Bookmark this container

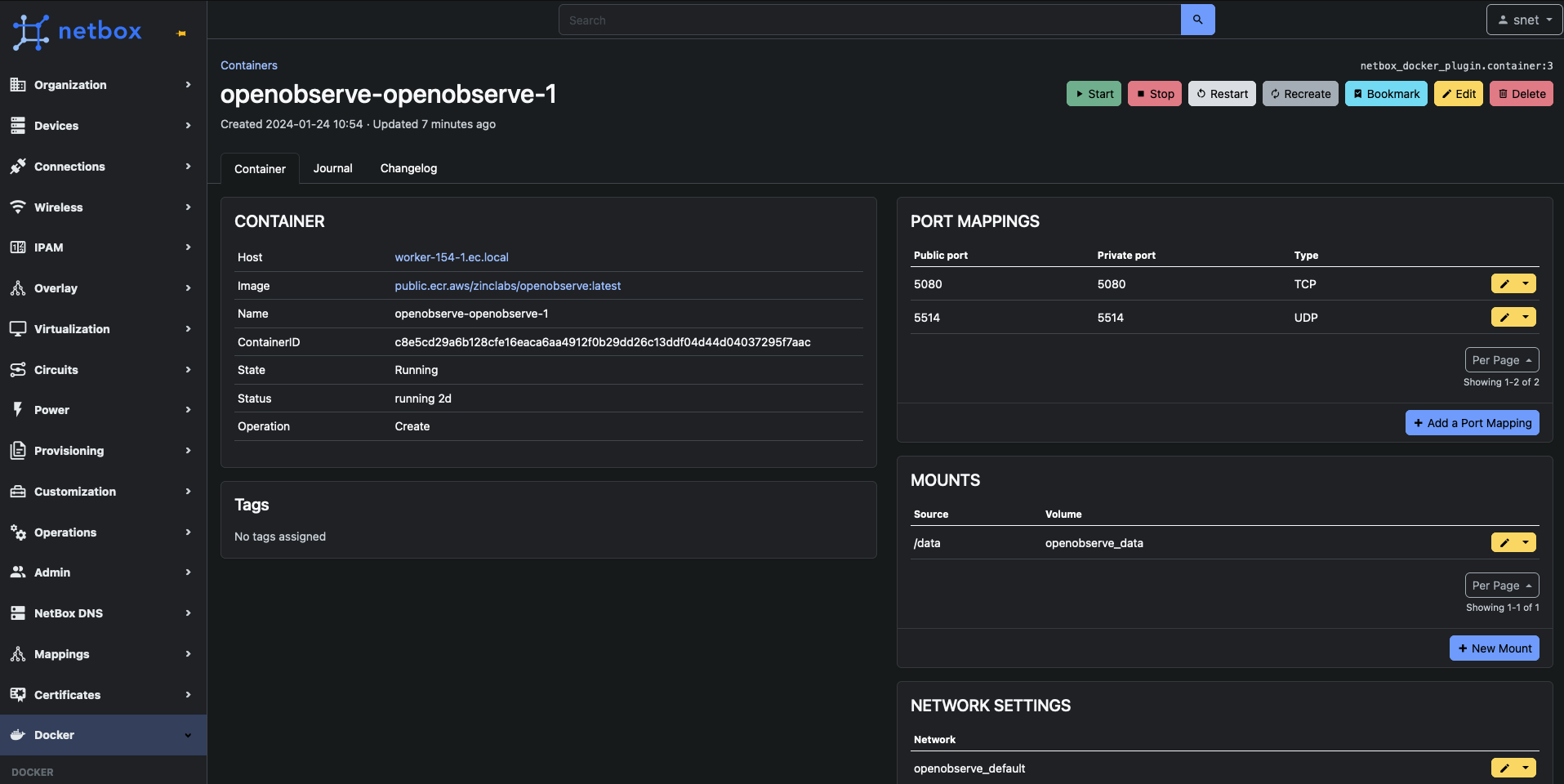coord(1386,94)
